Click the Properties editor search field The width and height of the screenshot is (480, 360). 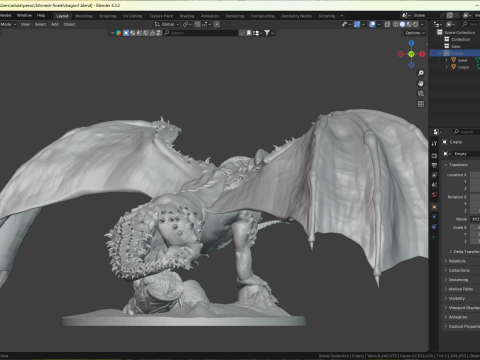(x=466, y=132)
